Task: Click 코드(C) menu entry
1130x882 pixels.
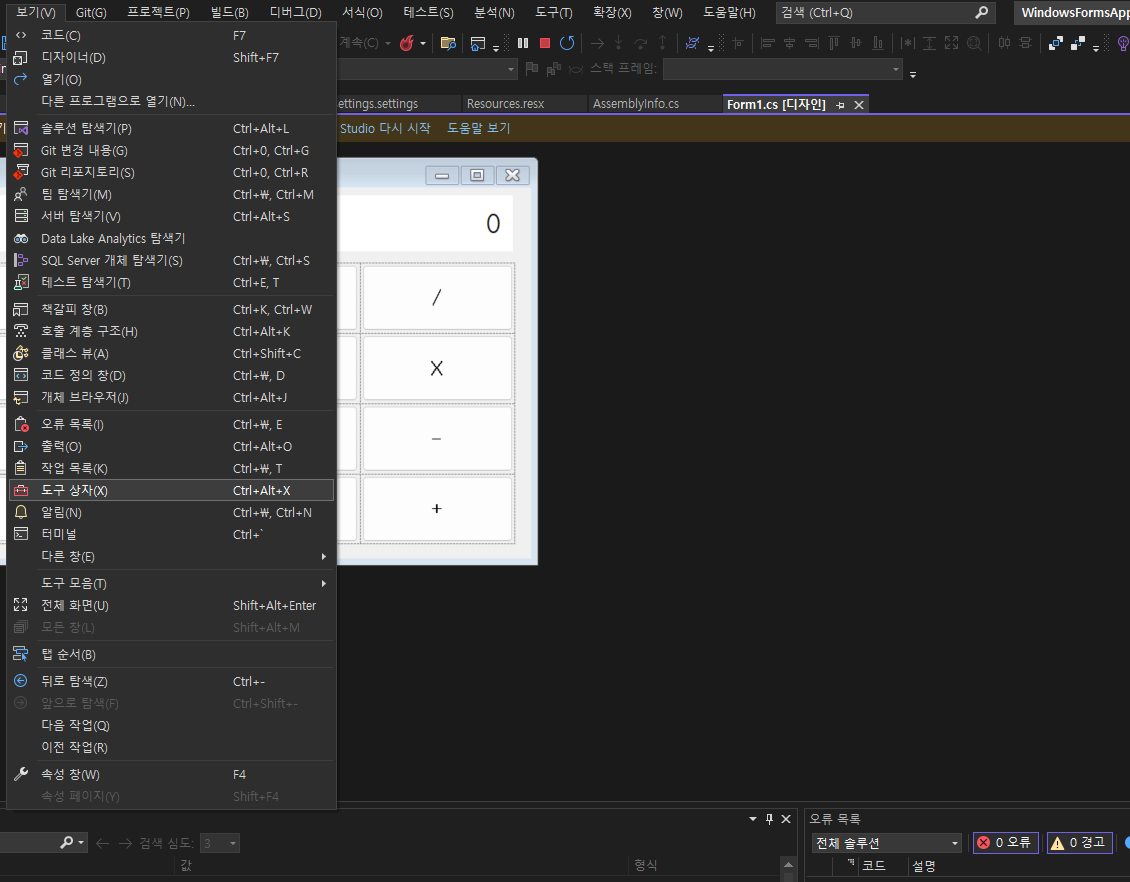Action: [x=171, y=35]
